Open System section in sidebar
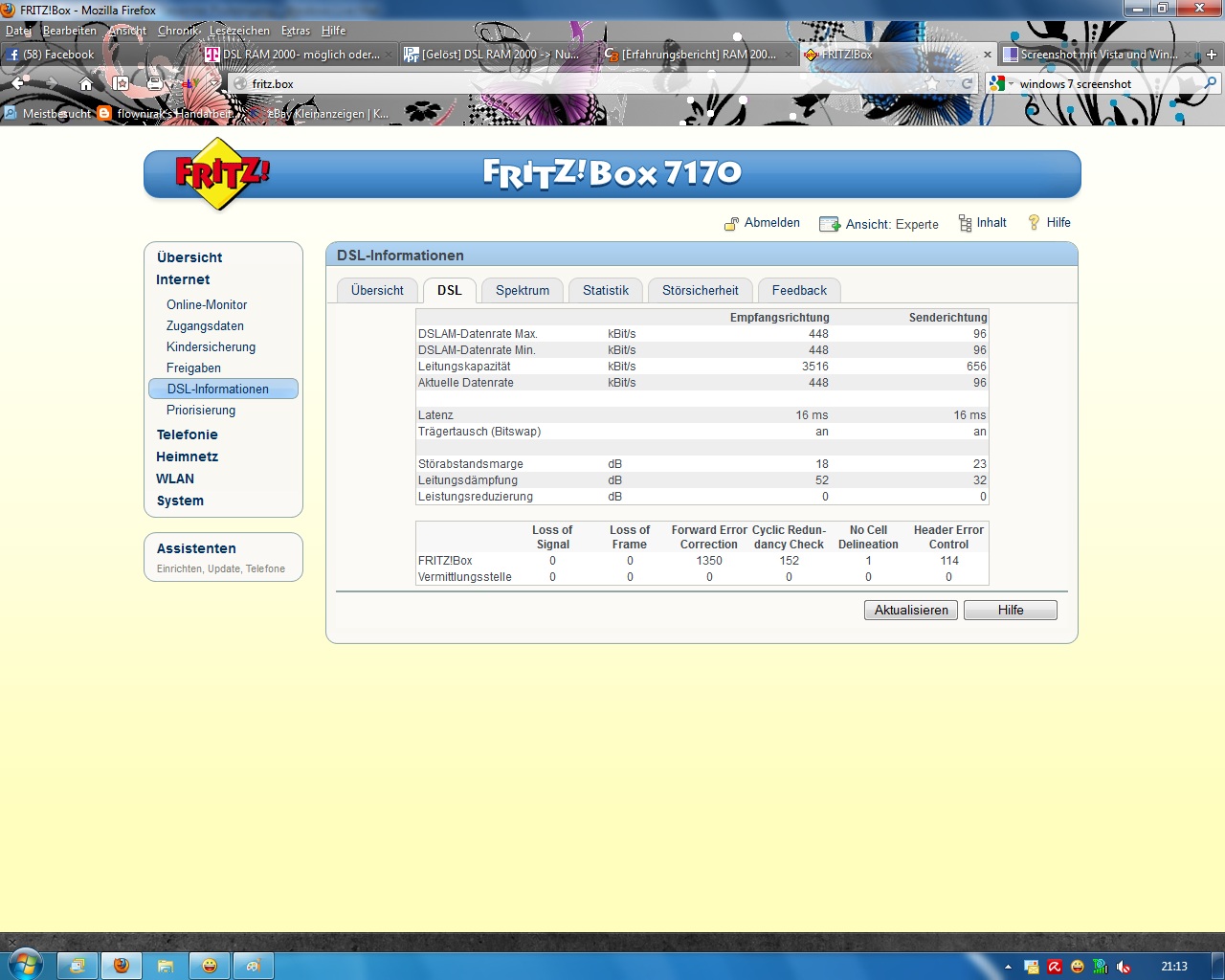 pyautogui.click(x=180, y=501)
